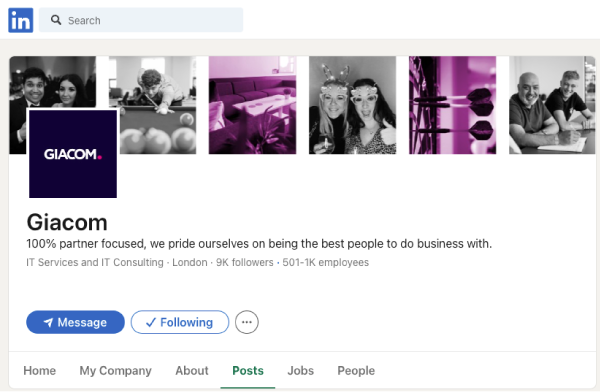This screenshot has height=392, width=600.
Task: Send a message with Message button
Action: coord(75,322)
